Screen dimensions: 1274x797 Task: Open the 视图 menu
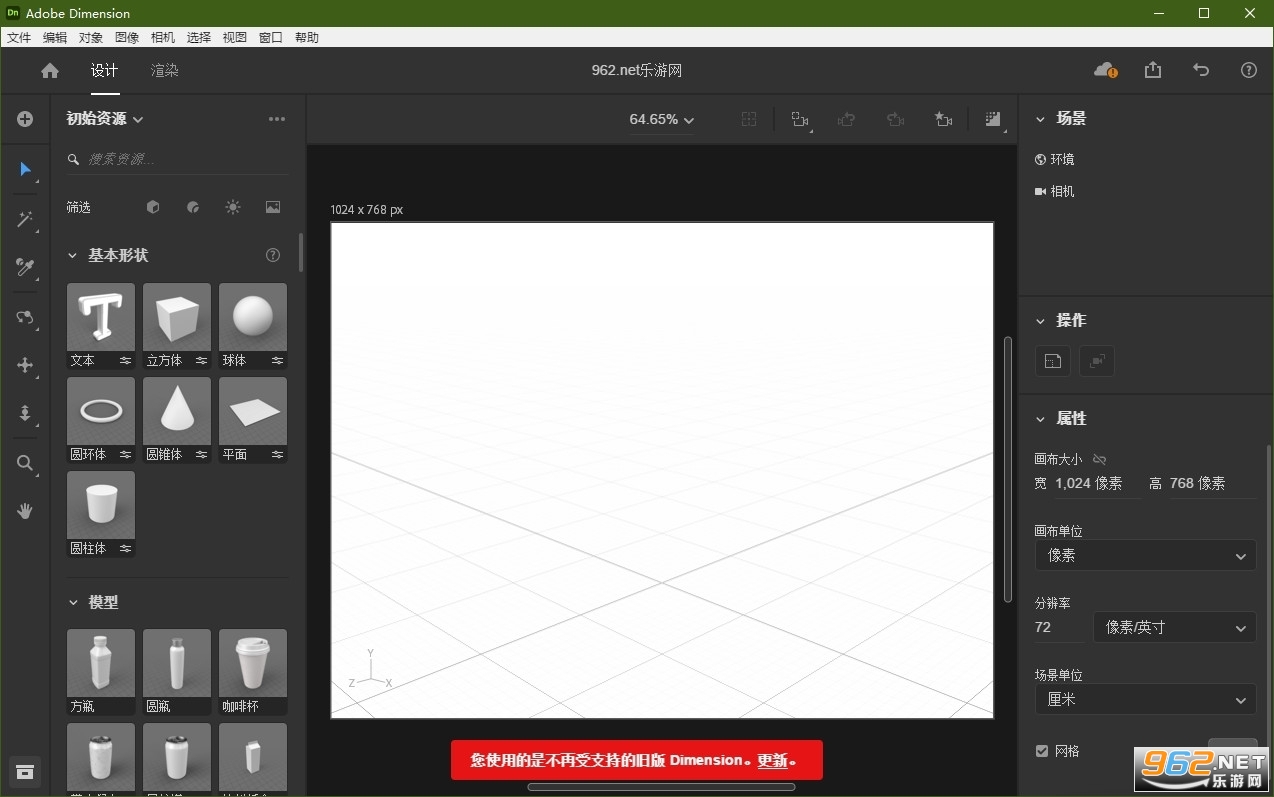click(x=235, y=37)
